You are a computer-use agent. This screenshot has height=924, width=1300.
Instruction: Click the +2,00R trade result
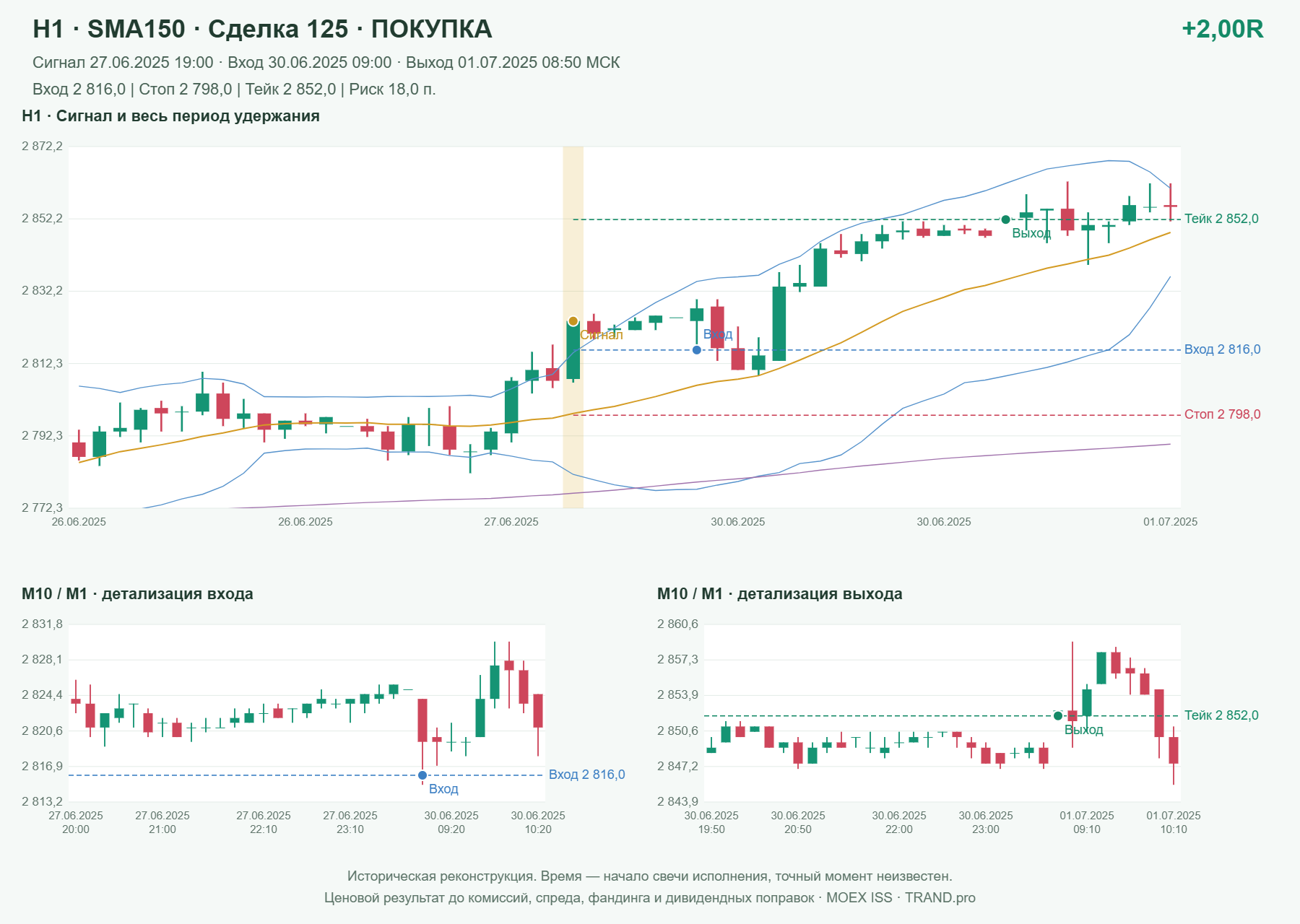pyautogui.click(x=1222, y=29)
